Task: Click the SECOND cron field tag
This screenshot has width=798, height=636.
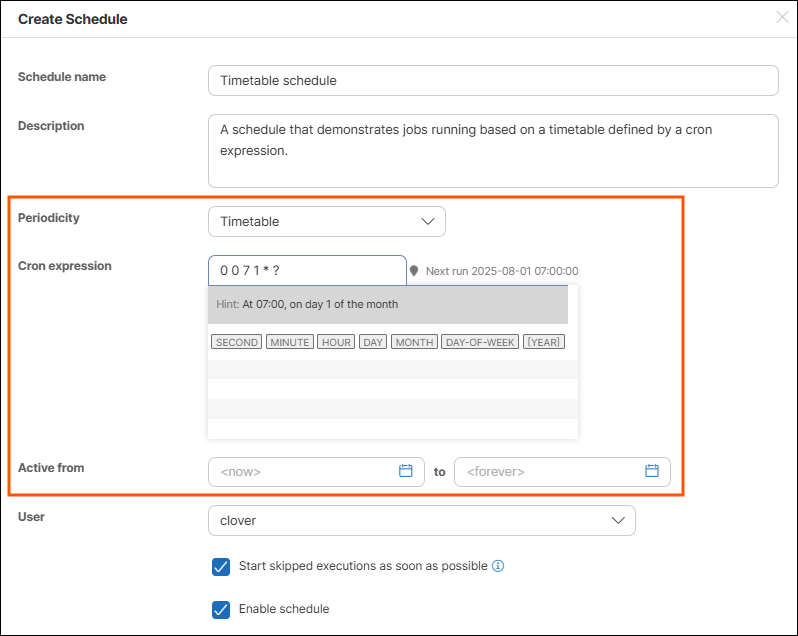Action: 237,342
